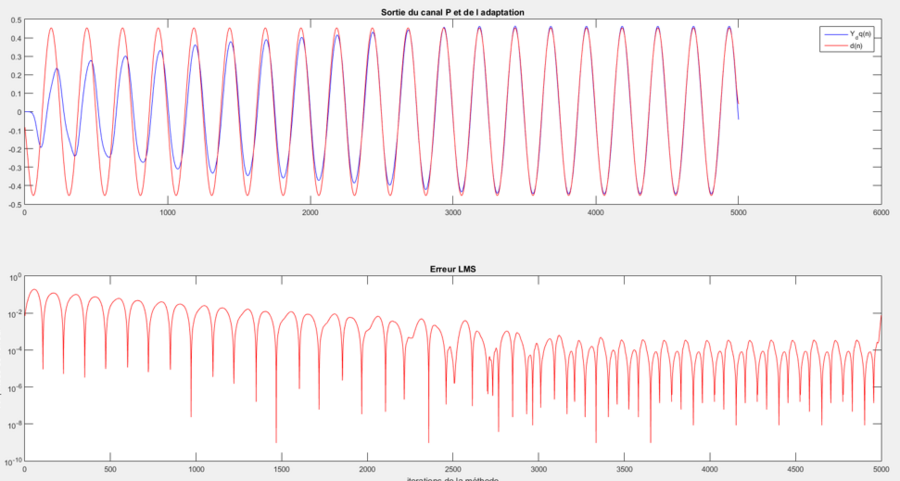
Task: Click the 10^0 y-axis tick on error plot
Action: (x=11, y=278)
